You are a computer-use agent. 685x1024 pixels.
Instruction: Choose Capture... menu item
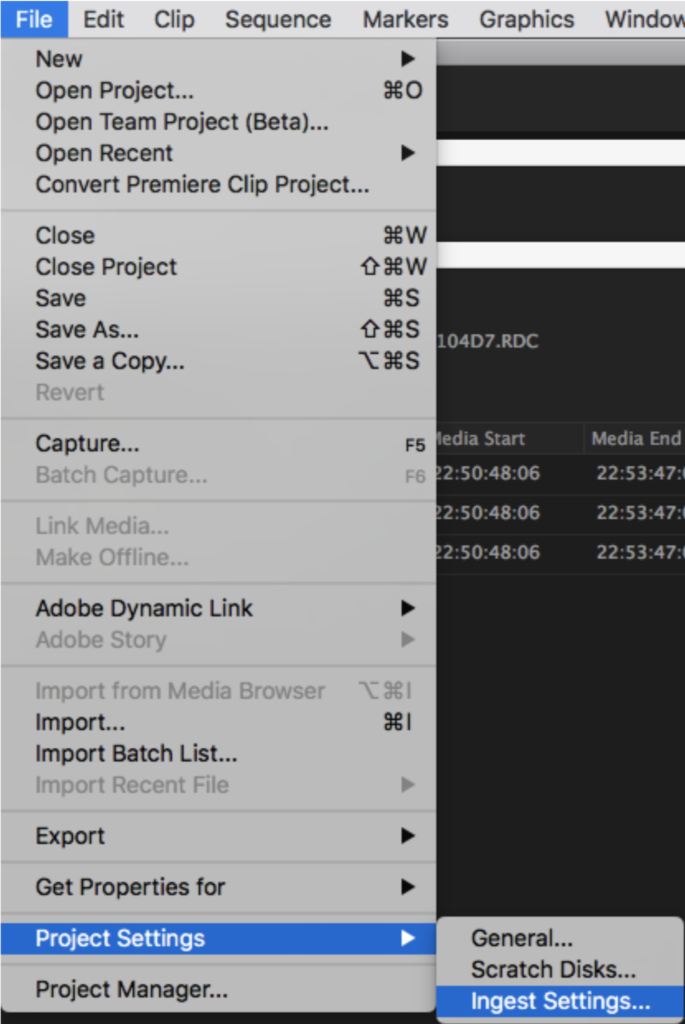[x=219, y=443]
